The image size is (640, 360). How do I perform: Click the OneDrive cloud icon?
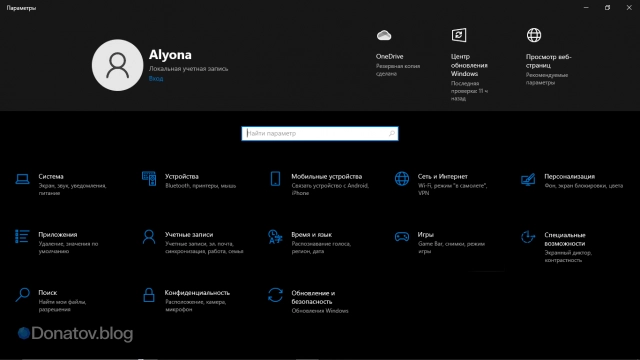point(384,36)
